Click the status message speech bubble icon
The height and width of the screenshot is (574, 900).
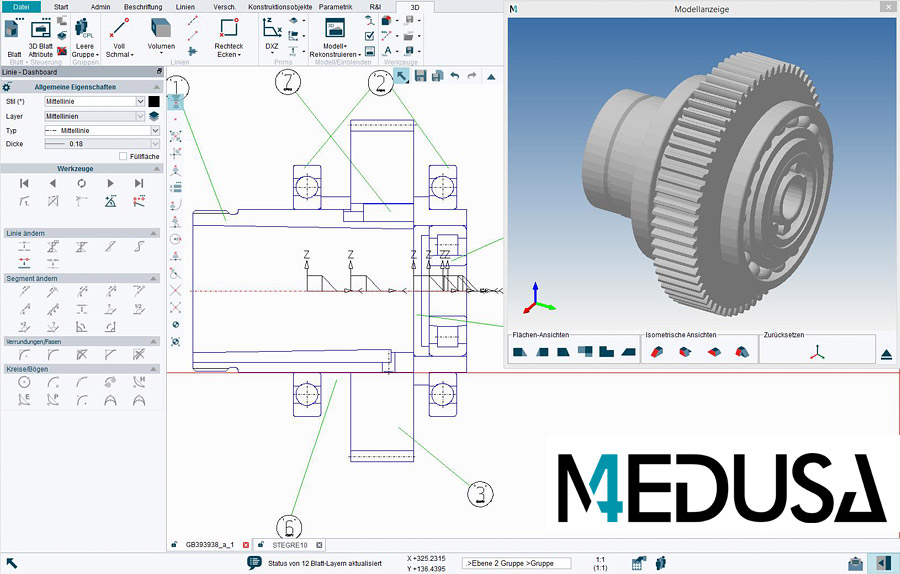click(254, 563)
